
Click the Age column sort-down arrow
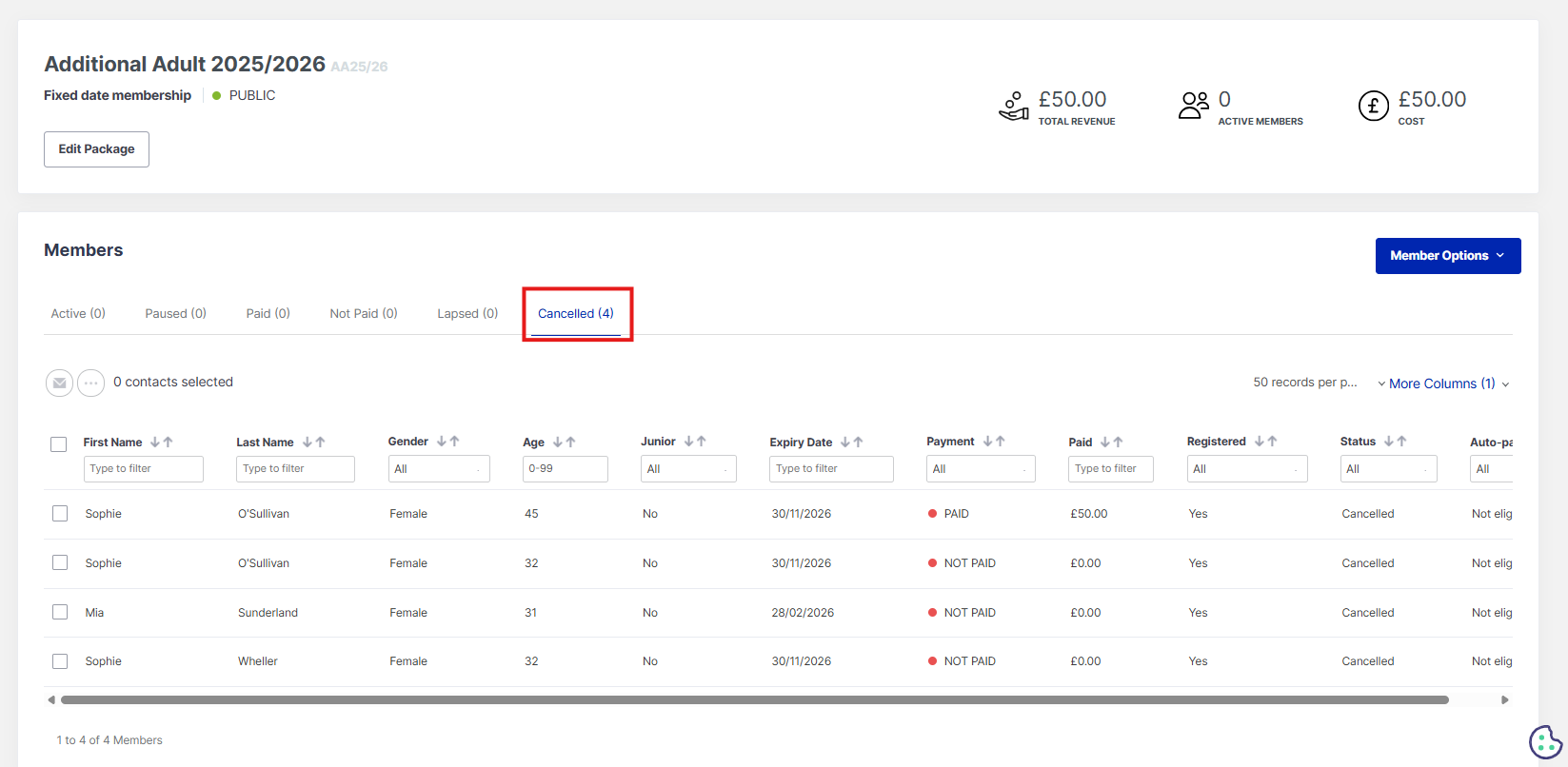(558, 442)
